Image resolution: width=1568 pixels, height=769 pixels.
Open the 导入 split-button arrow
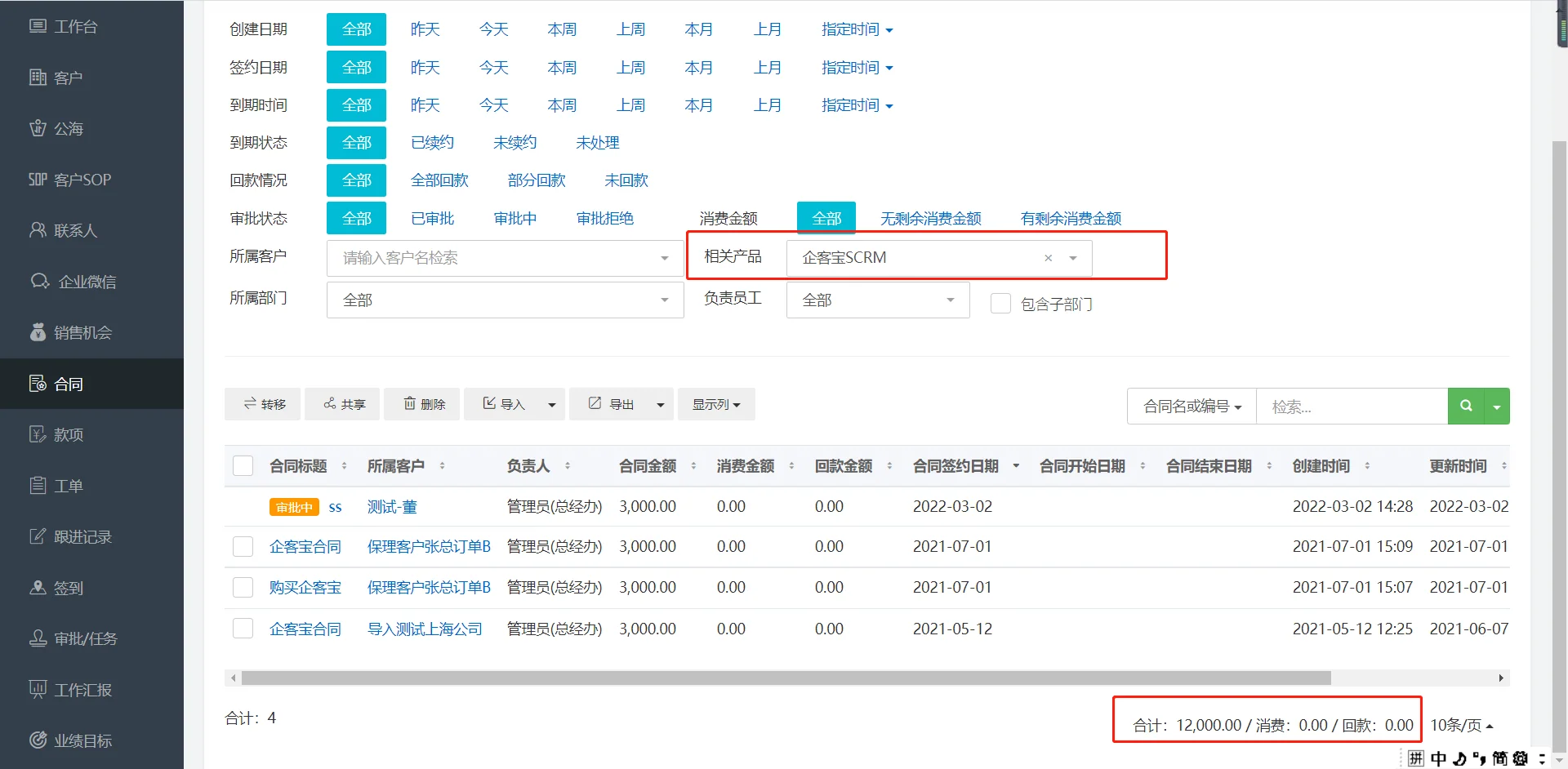click(x=552, y=404)
